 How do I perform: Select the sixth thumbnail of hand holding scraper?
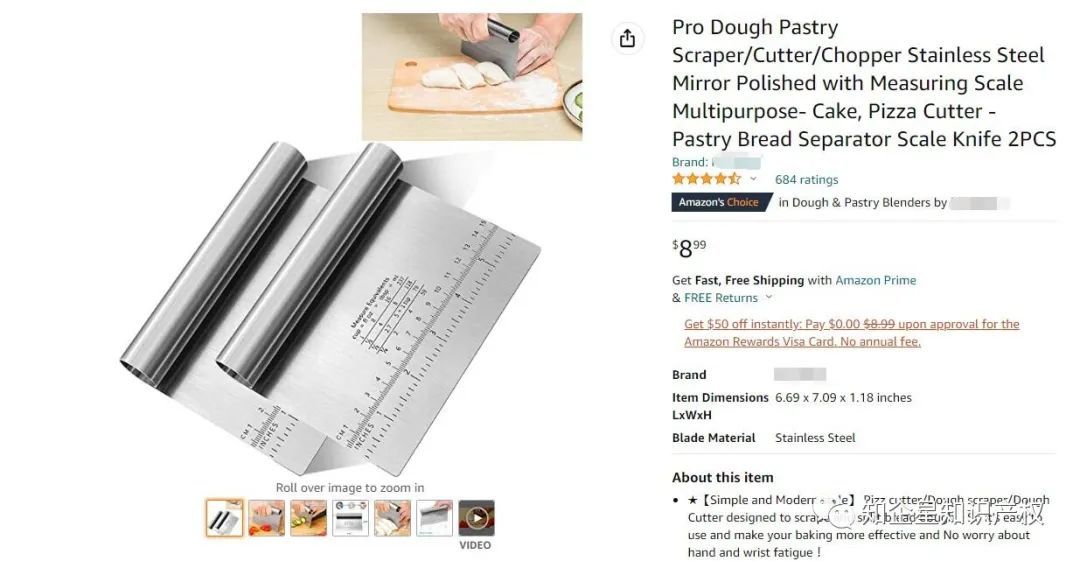click(x=435, y=518)
